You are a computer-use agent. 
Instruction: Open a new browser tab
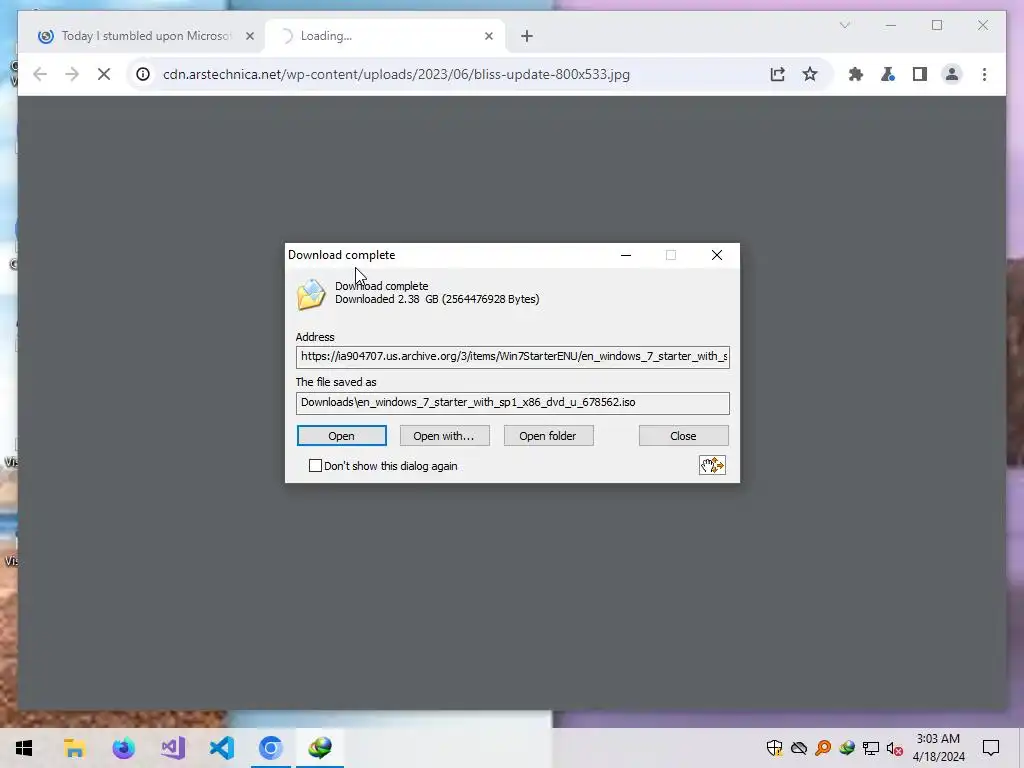527,36
